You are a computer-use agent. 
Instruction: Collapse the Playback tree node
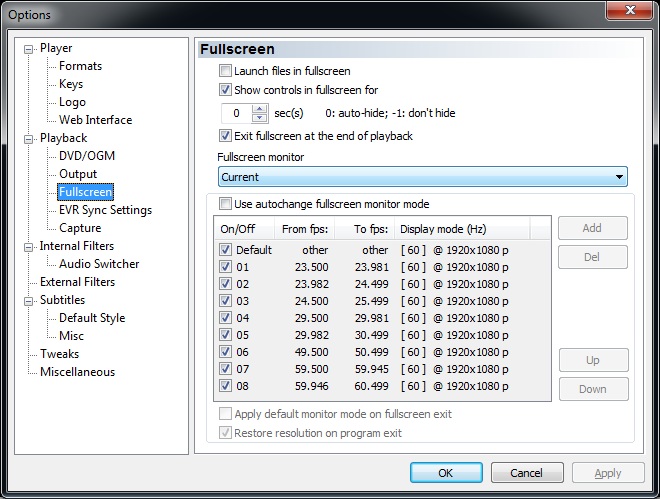(x=30, y=138)
